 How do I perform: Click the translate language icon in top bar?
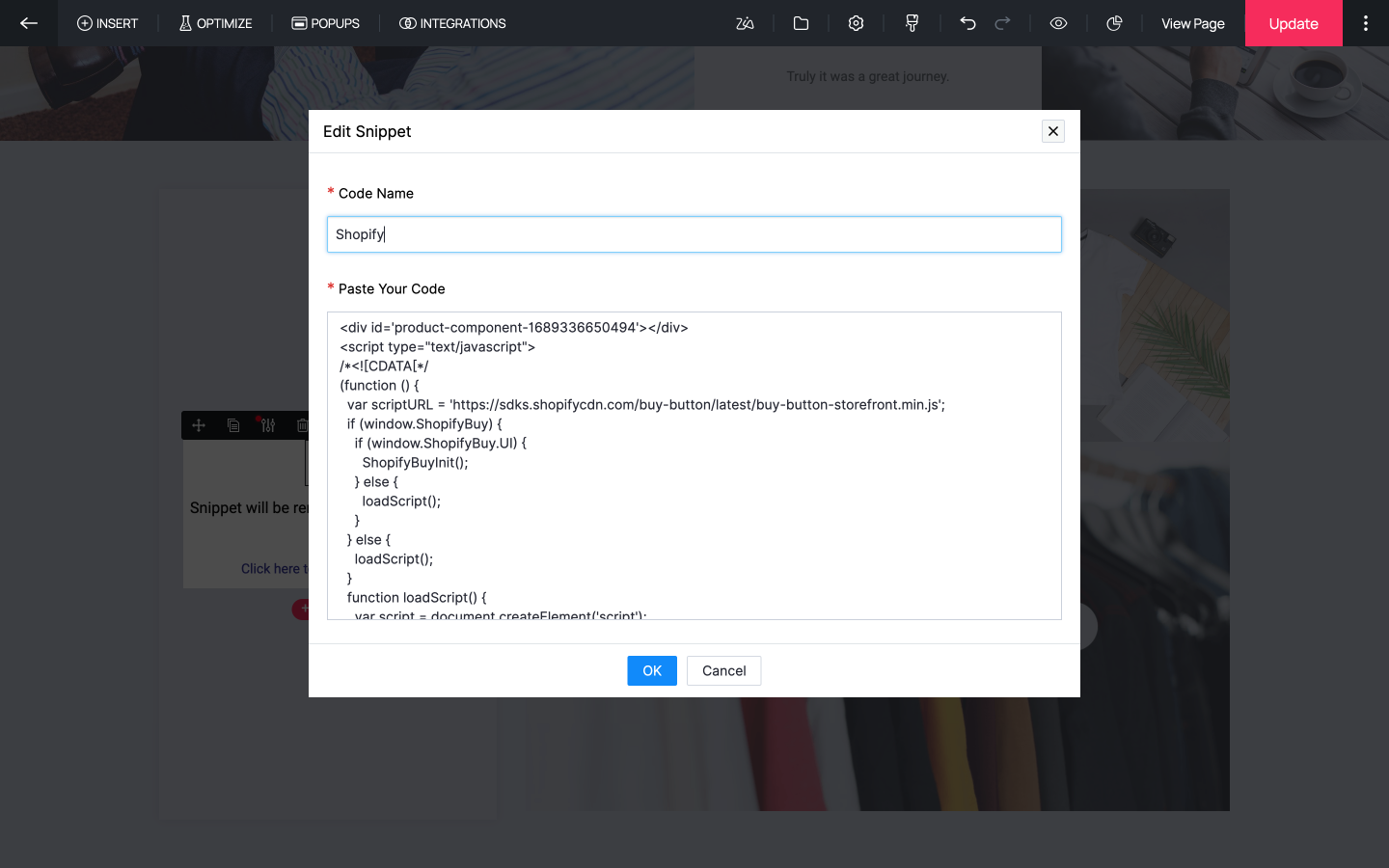click(745, 23)
